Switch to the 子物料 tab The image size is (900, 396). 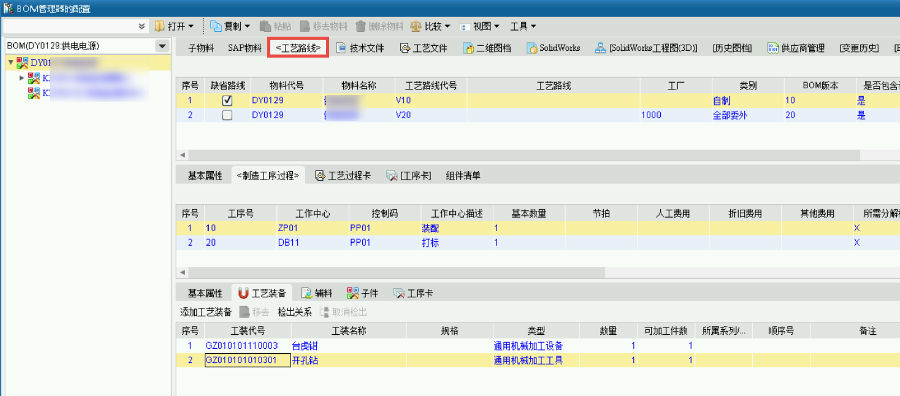tap(201, 48)
